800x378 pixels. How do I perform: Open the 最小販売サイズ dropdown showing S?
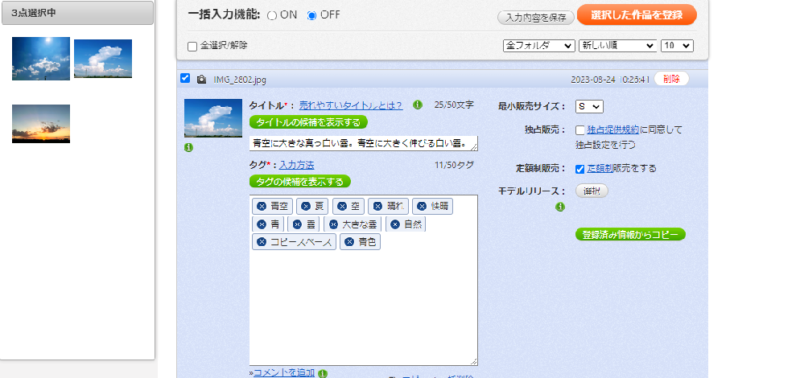589,107
